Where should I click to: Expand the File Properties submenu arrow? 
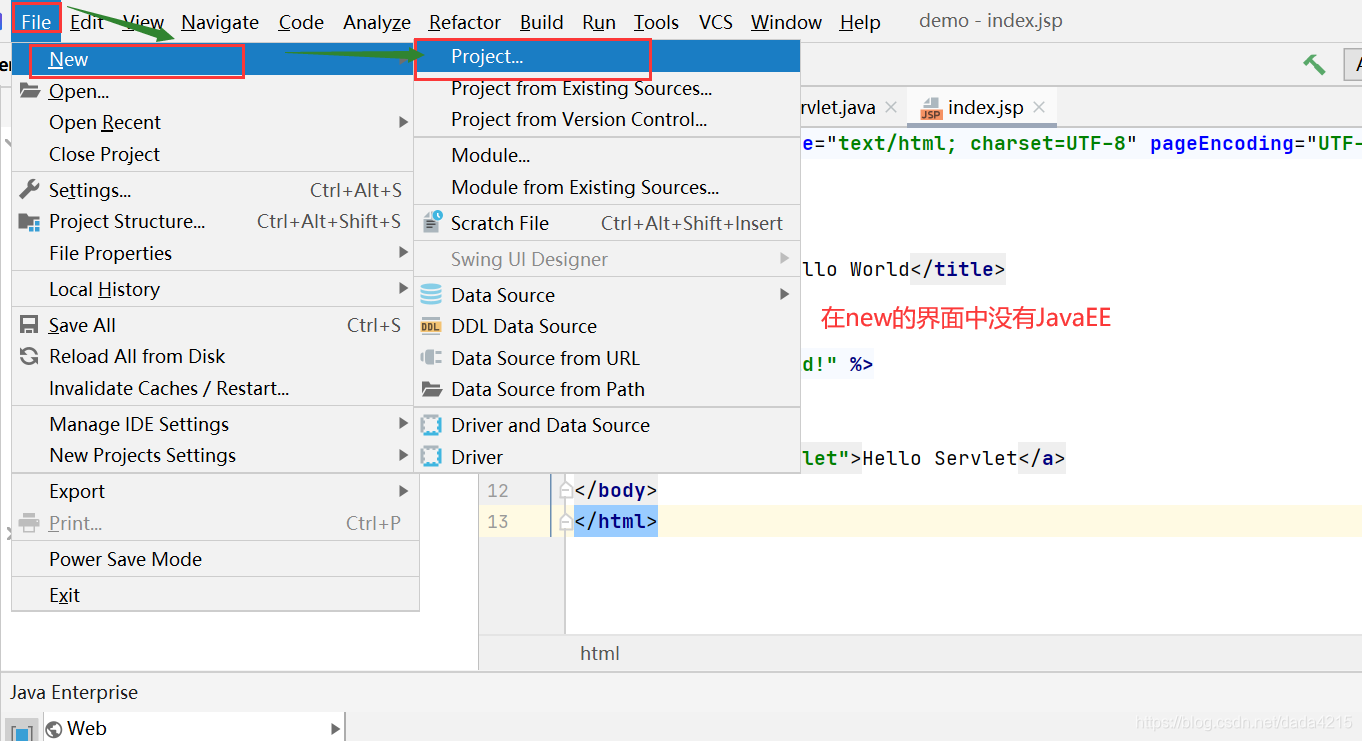403,253
